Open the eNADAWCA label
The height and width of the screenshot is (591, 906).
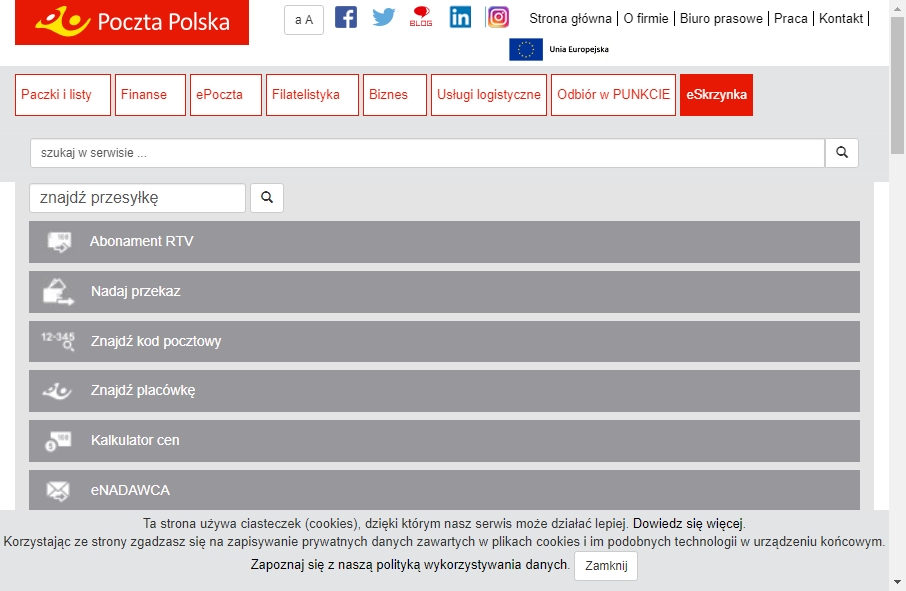pyautogui.click(x=130, y=490)
